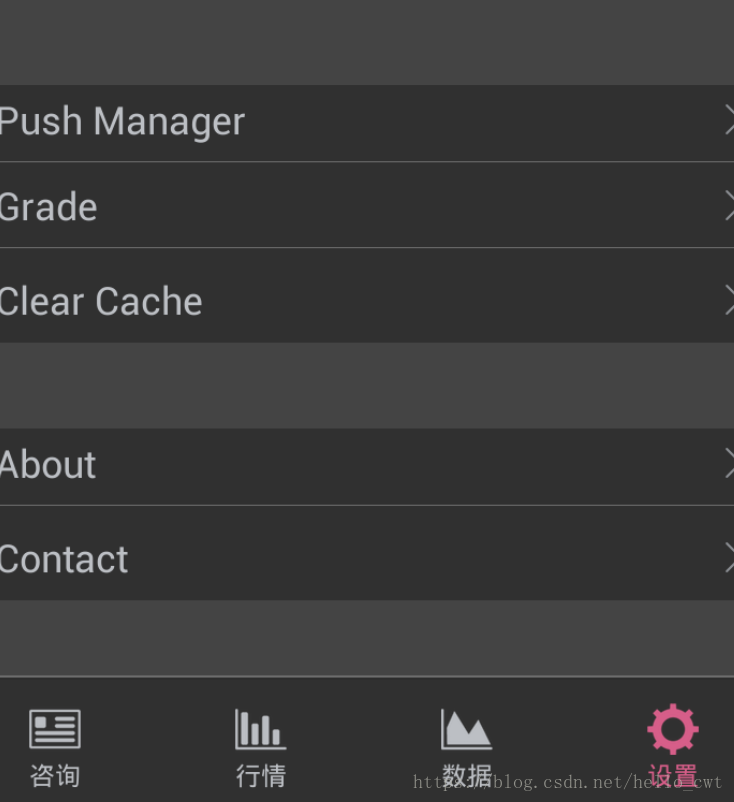Click the pink 设置 gear icon

673,729
